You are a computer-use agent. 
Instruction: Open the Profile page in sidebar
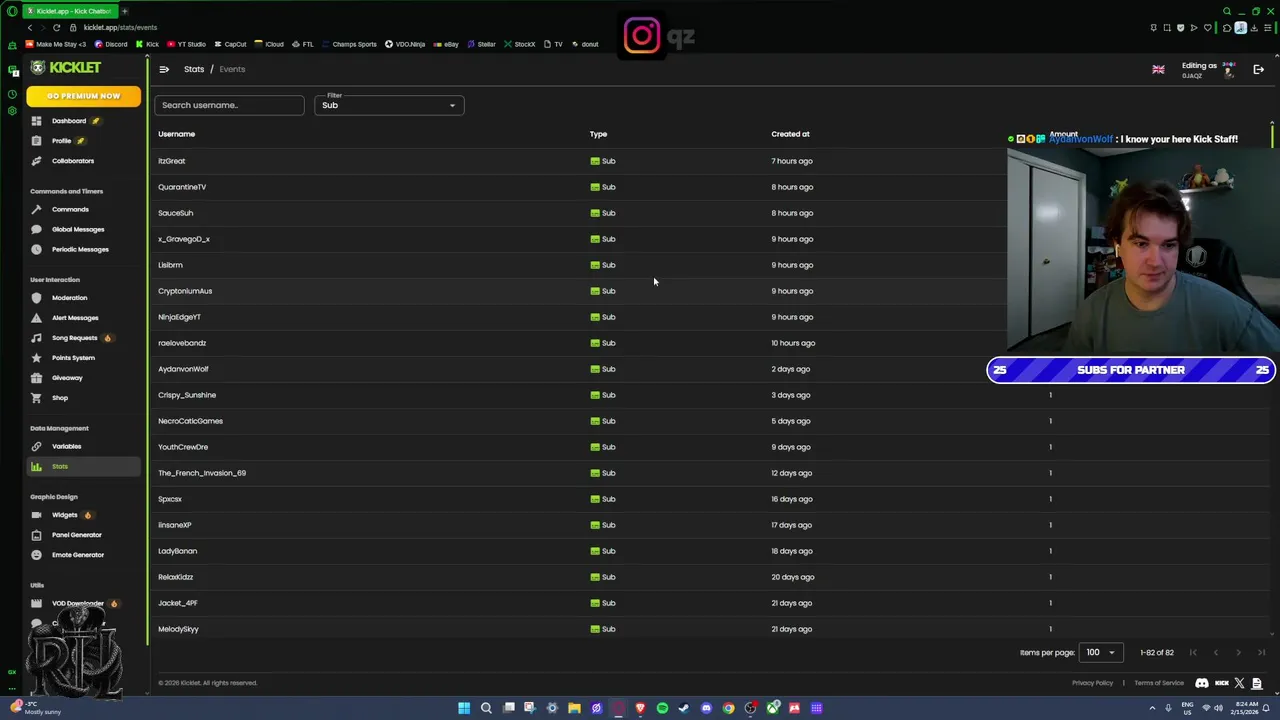62,141
